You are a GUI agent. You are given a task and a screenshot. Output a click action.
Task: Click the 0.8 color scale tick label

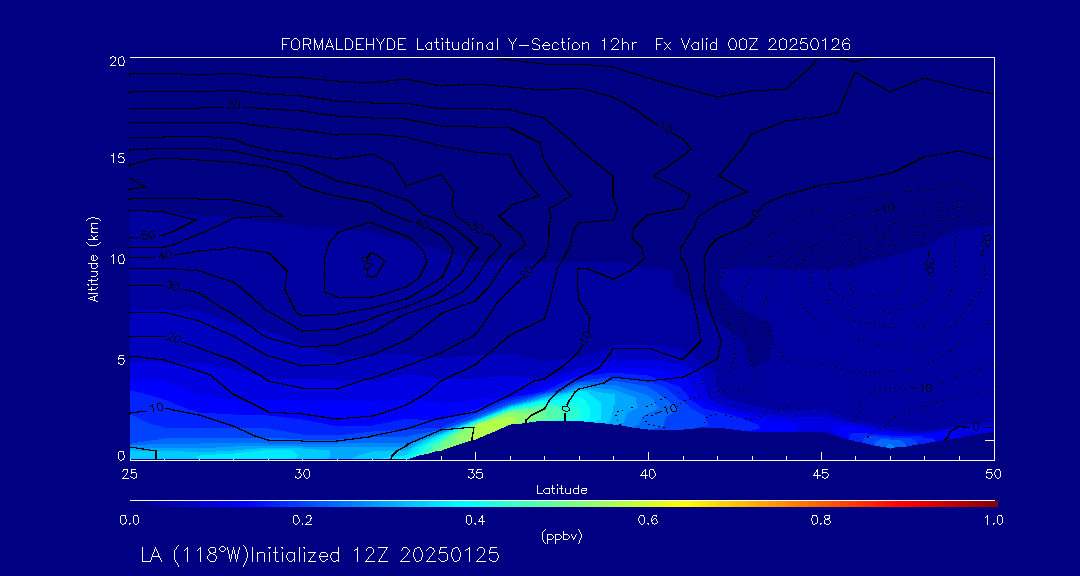[821, 521]
